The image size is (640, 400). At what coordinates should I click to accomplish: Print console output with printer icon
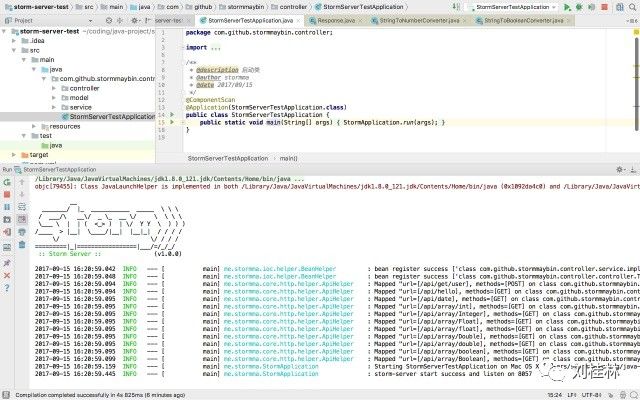tap(22, 232)
